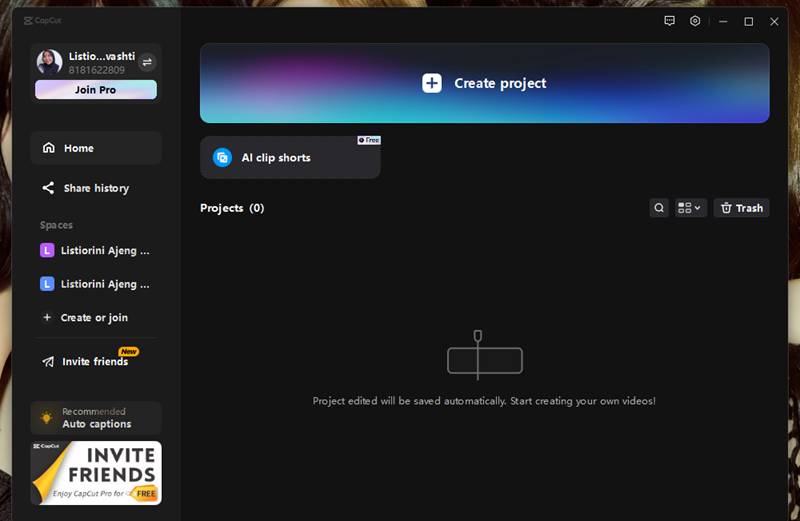Click the CapCut logo in the title bar
Screen dimensions: 800x521
tap(42, 20)
